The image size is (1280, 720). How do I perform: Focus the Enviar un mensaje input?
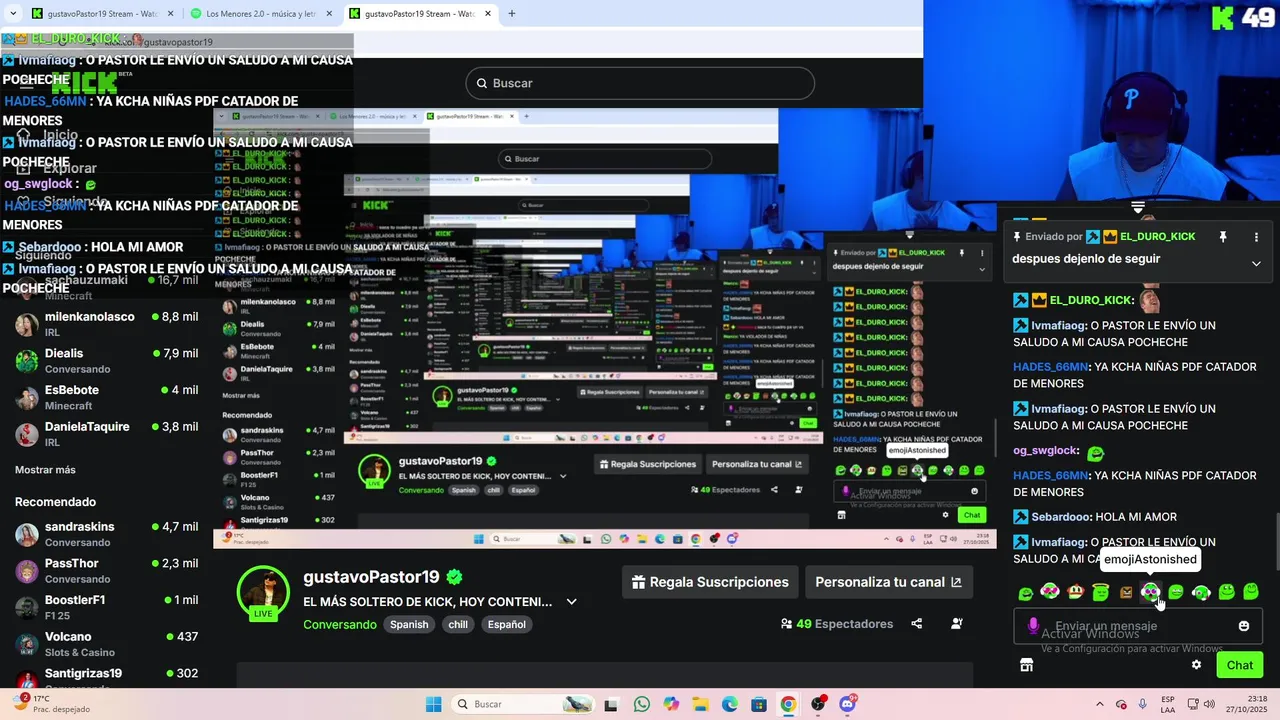1138,626
